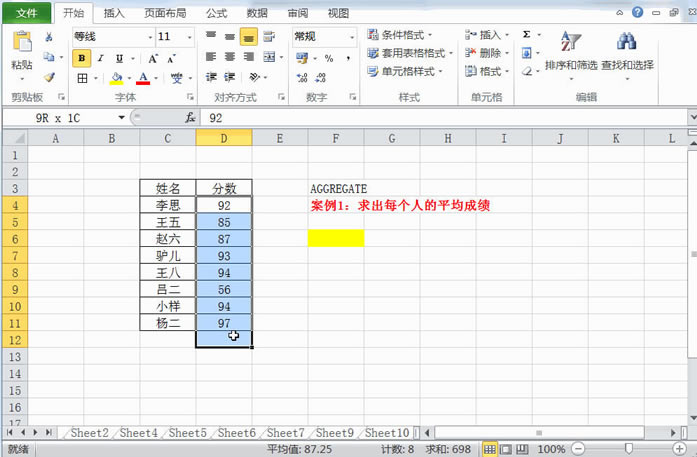Screen dimensions: 697x457
Task: Click the zoom in plus button
Action: (x=679, y=449)
